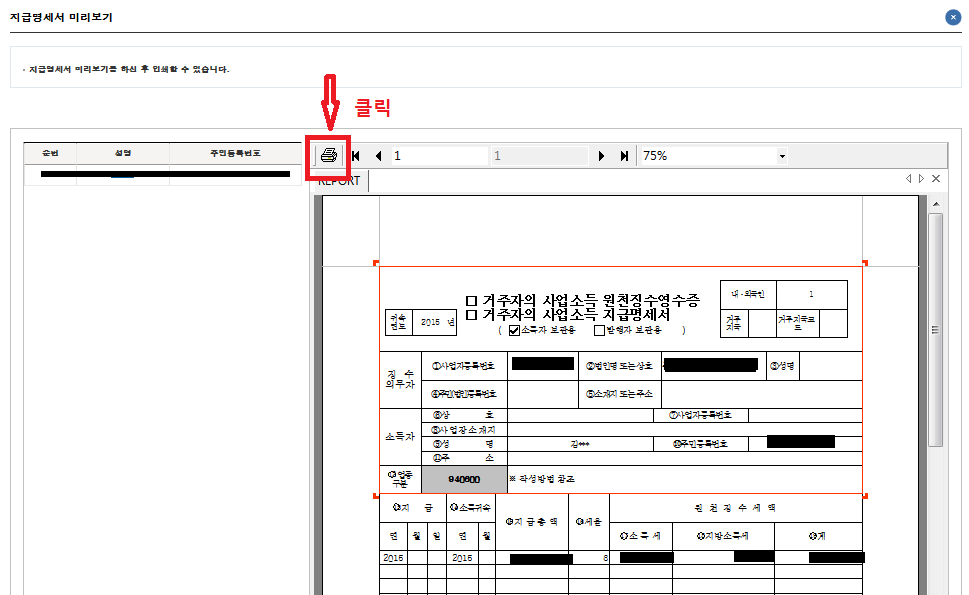Click the printer icon to print report
This screenshot has width=969, height=595.
point(329,156)
